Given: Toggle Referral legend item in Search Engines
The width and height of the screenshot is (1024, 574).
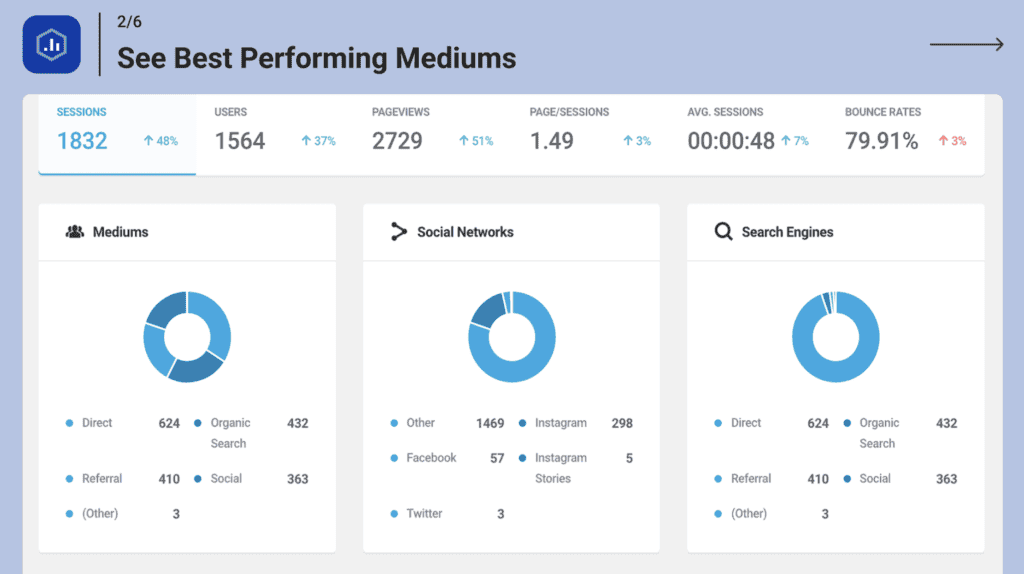Looking at the screenshot, I should (750, 479).
